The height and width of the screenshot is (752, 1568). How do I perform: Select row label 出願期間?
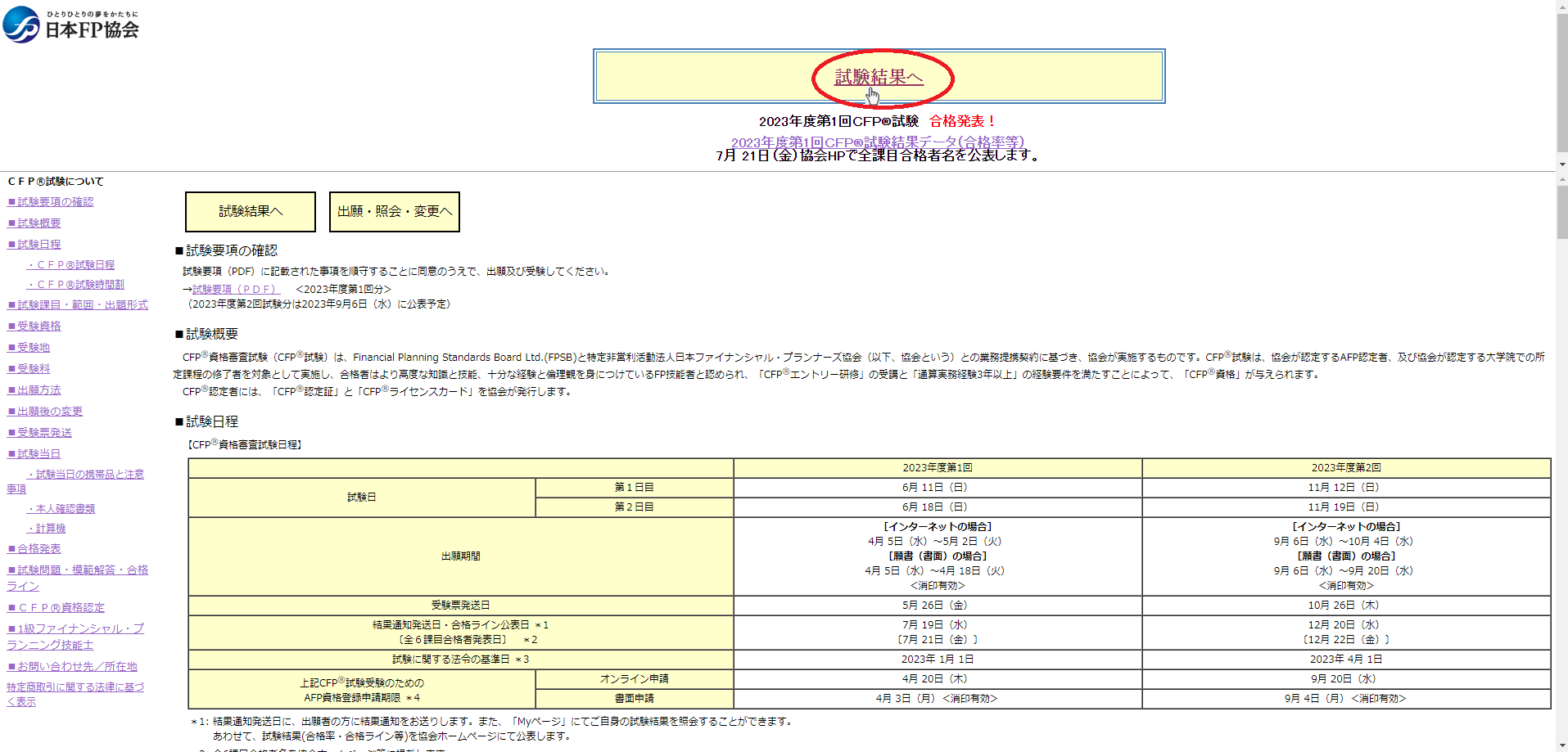coord(460,556)
